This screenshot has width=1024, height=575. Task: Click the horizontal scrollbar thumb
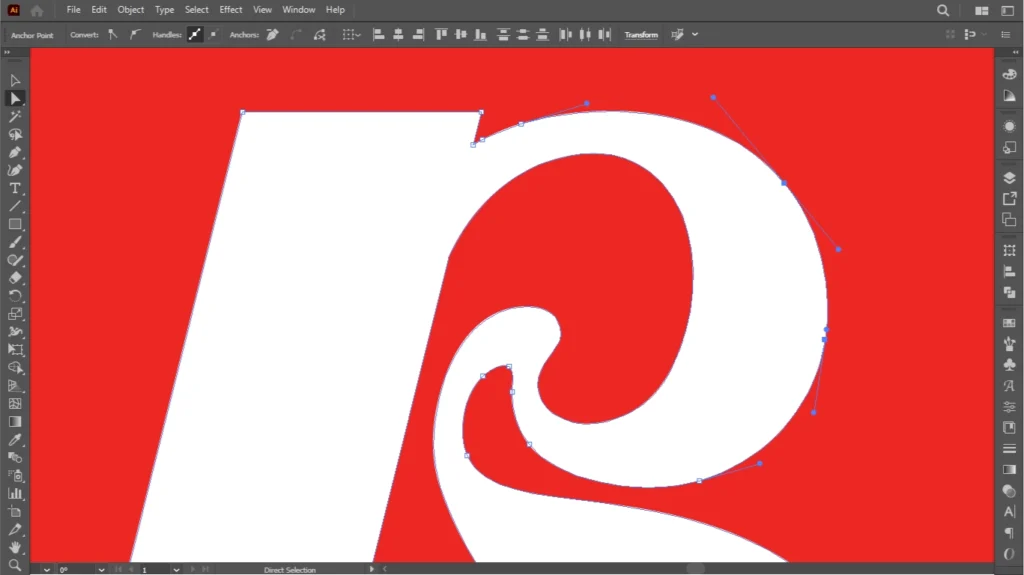[x=694, y=569]
